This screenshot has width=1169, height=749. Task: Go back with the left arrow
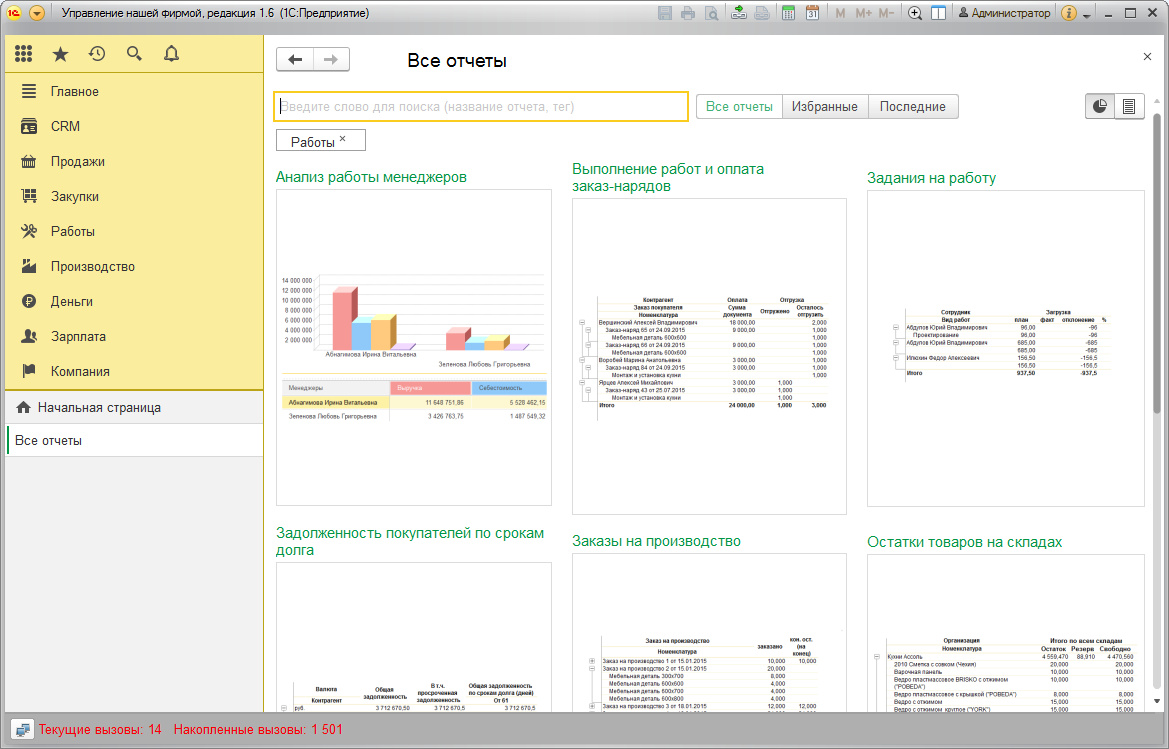[295, 60]
